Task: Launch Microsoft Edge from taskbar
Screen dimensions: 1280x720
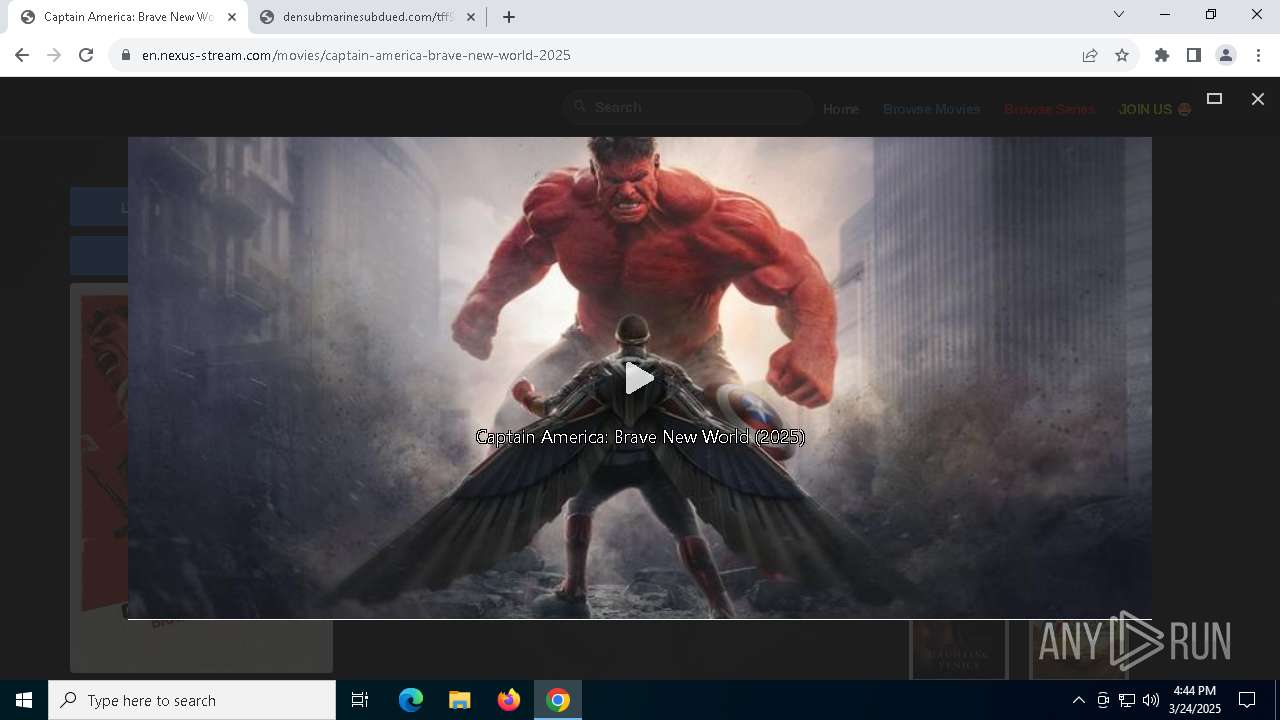Action: 411,700
